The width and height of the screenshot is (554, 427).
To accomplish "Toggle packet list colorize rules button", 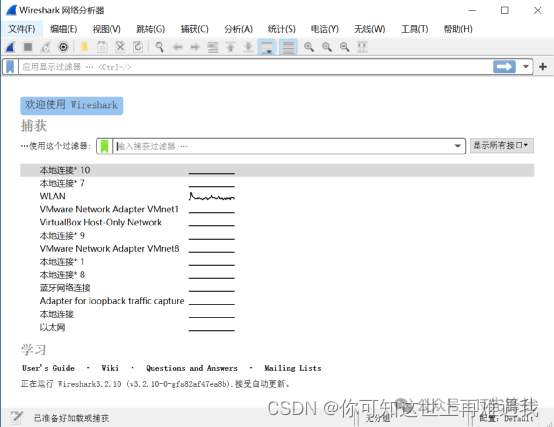I will tap(288, 47).
